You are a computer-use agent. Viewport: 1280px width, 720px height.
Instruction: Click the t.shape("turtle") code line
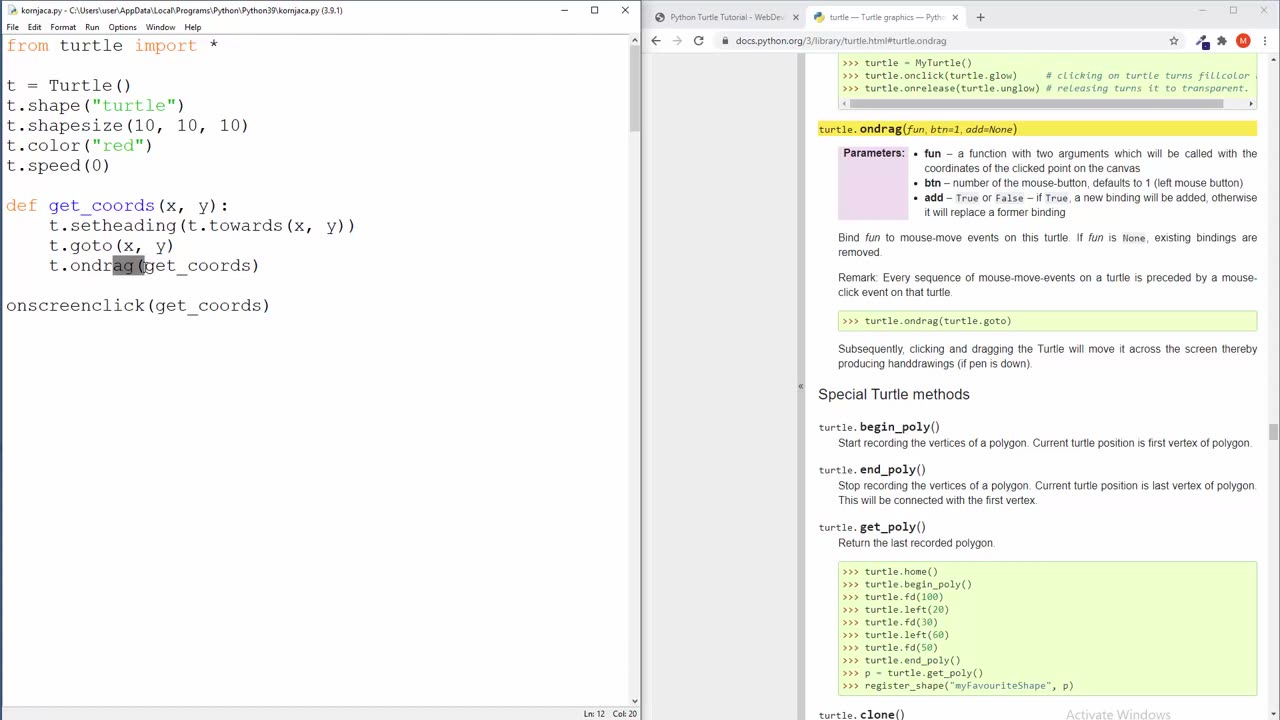coord(95,105)
